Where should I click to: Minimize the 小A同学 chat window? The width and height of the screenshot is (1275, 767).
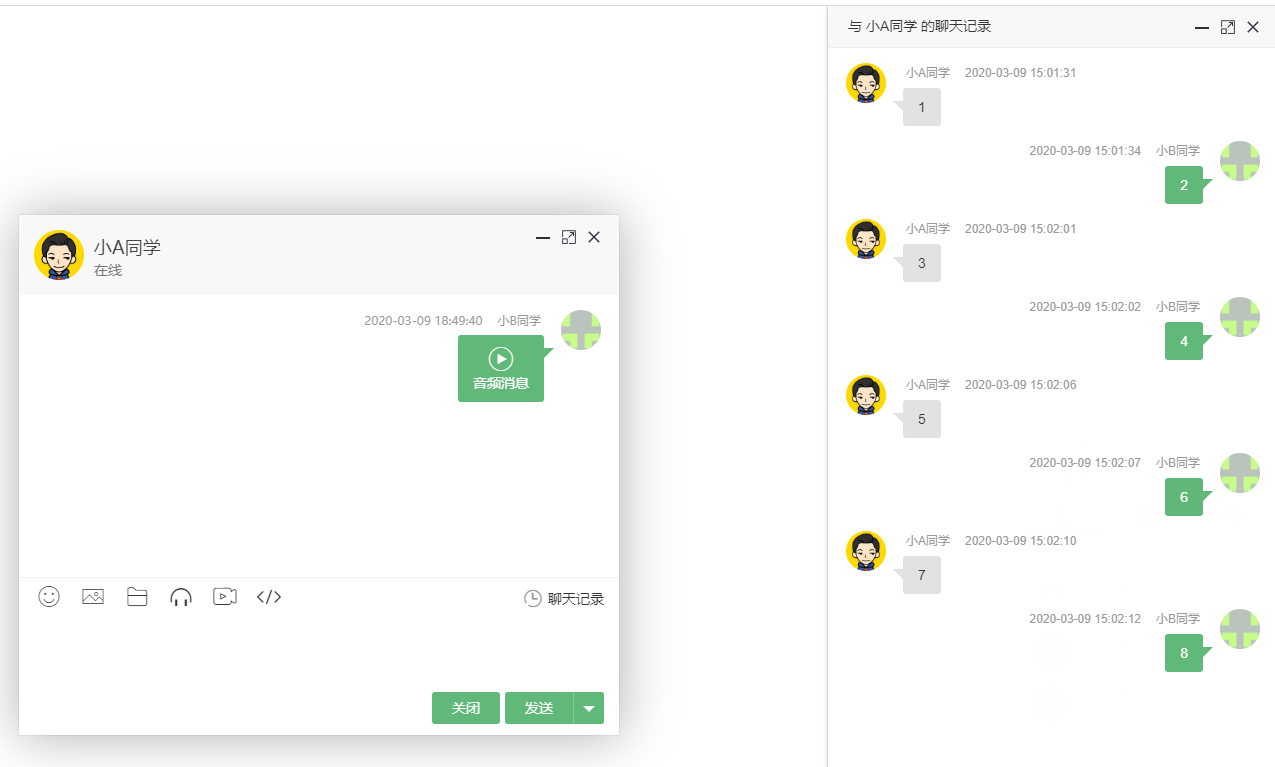(543, 238)
